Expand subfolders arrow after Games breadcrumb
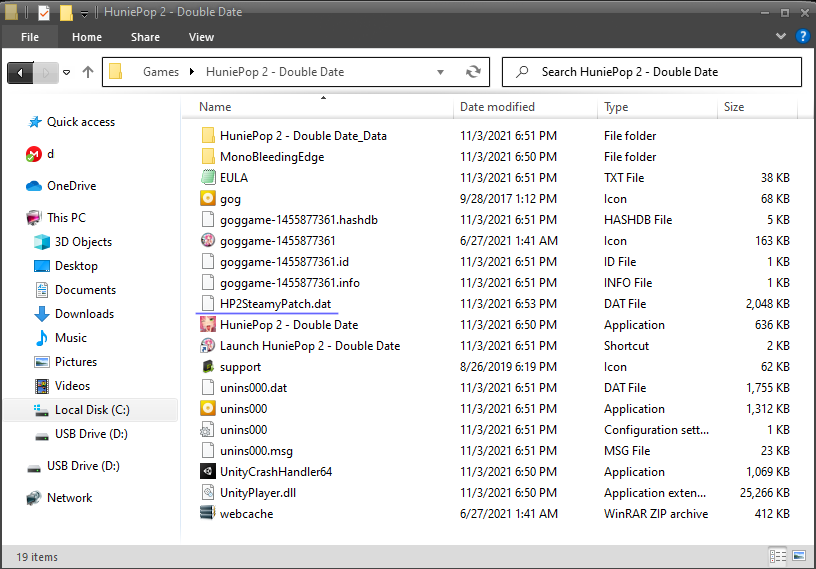Screen dimensions: 816x569 [x=192, y=72]
